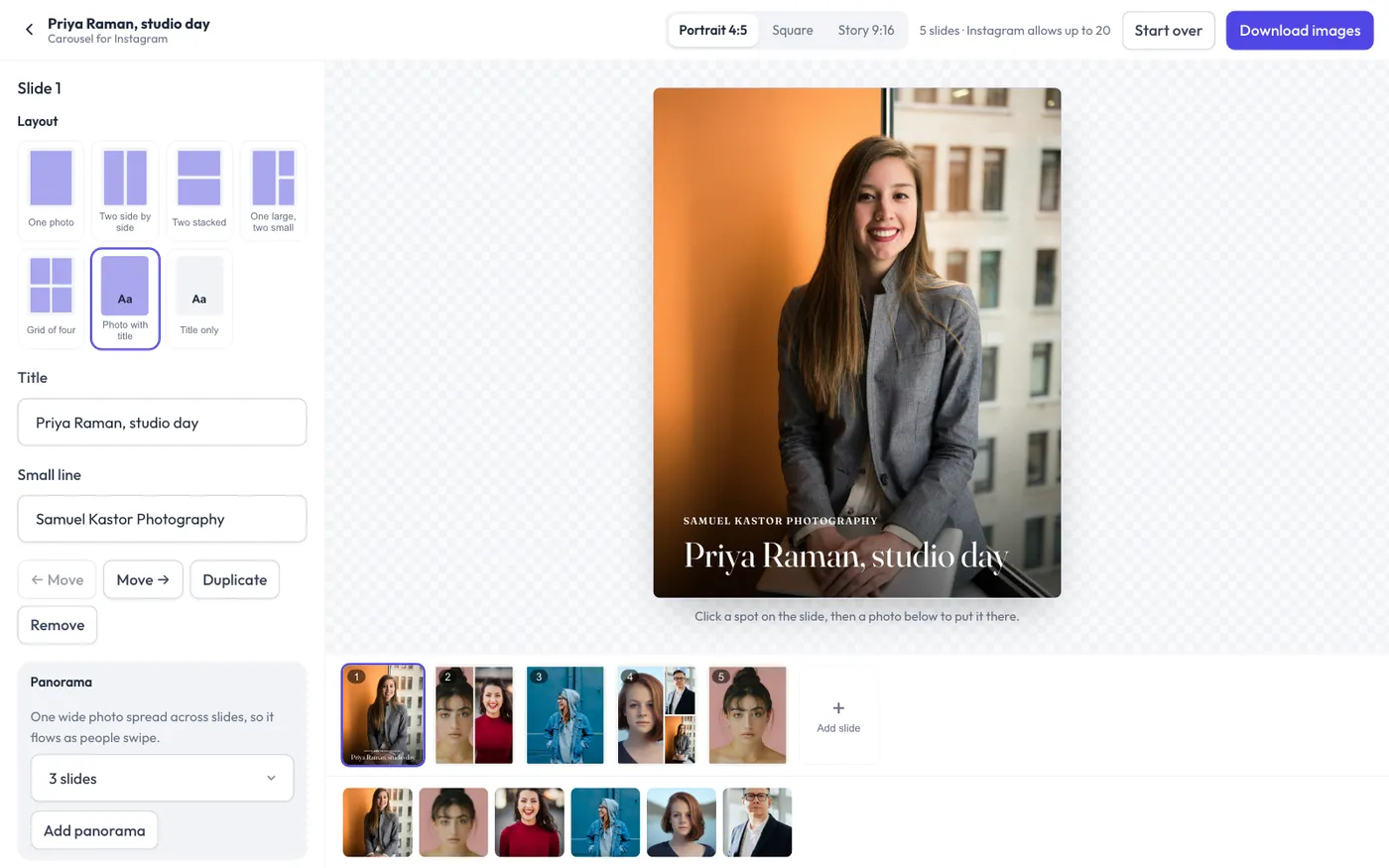Select the Photo with title layout
1389x868 pixels.
point(125,299)
